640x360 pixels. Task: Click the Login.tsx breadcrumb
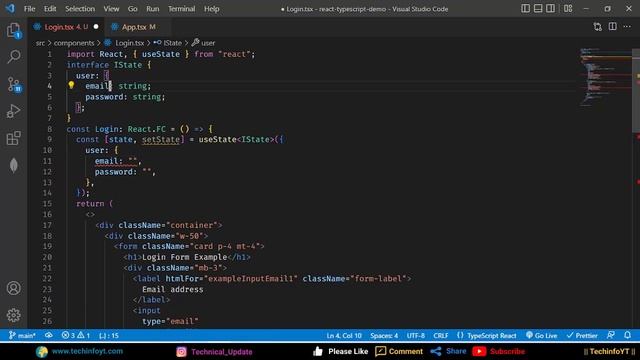pyautogui.click(x=130, y=43)
